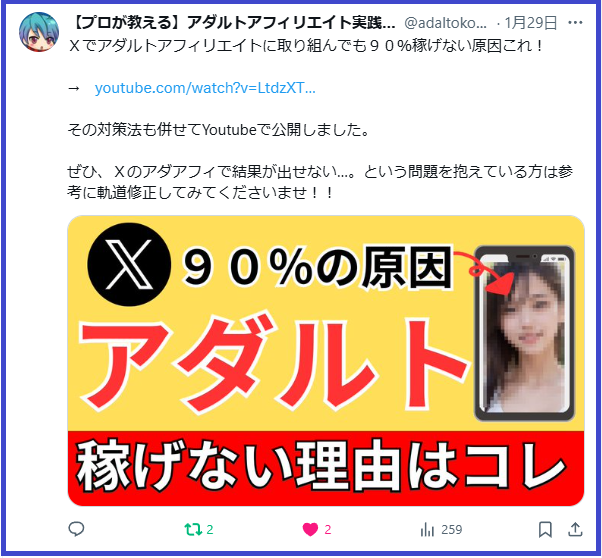Viewport: 602px width, 558px height.
Task: Open the reply speech bubble icon
Action: 76,529
